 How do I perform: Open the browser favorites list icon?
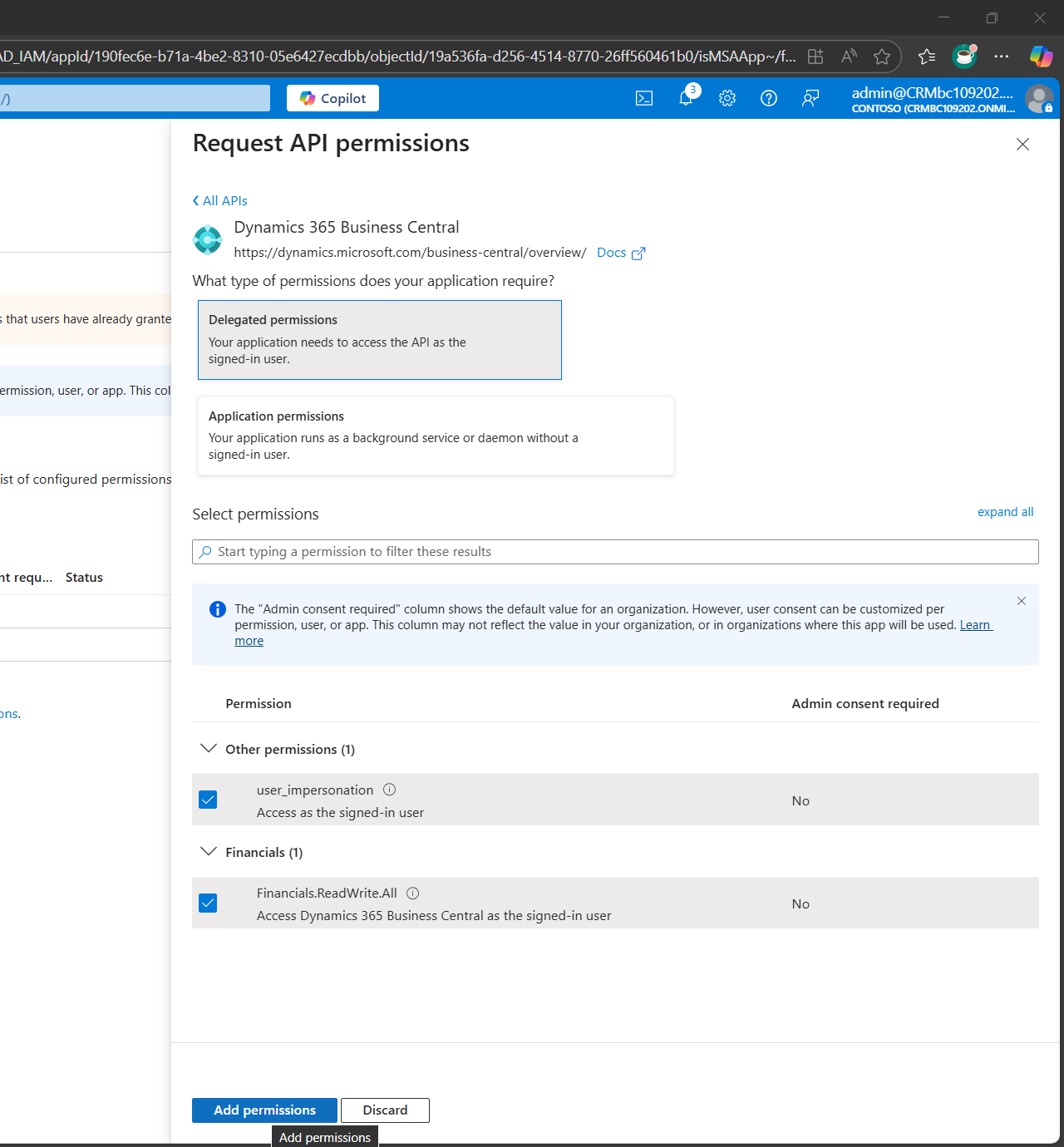point(927,57)
